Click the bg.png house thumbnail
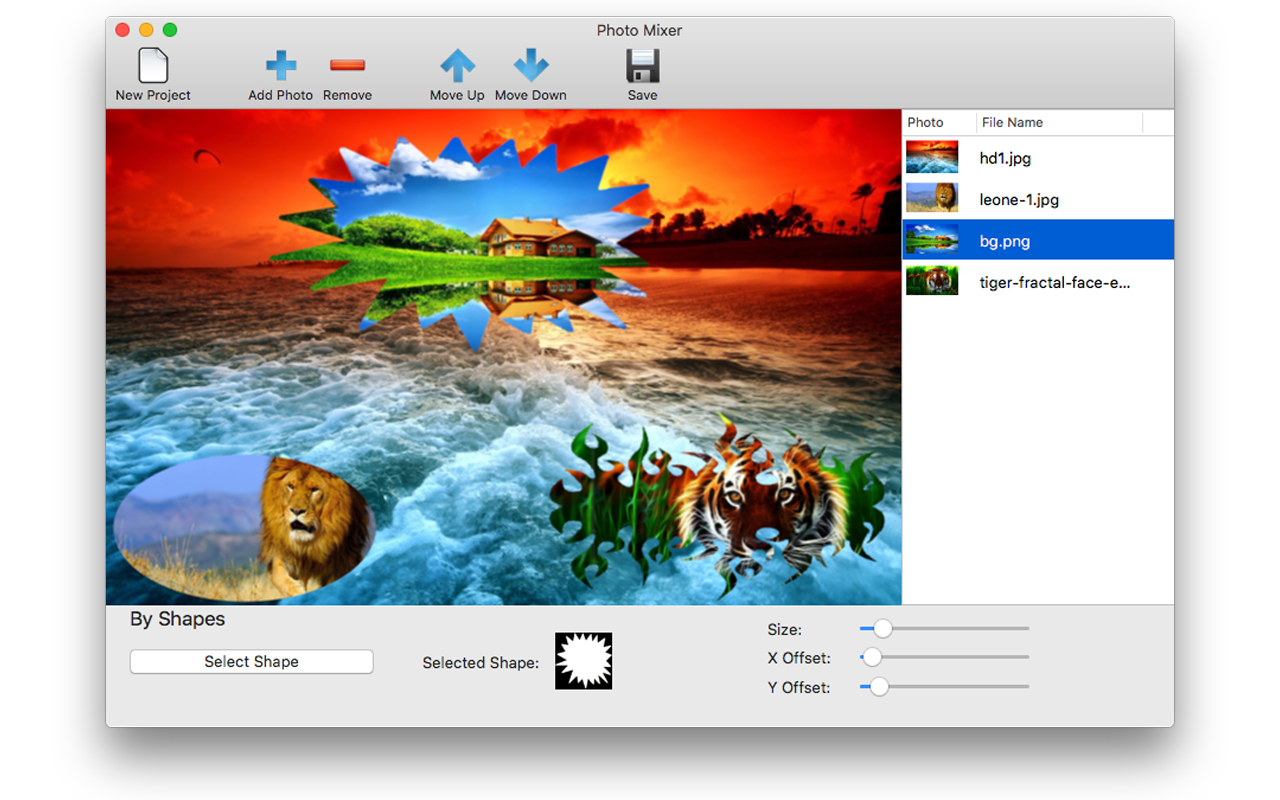 [932, 240]
